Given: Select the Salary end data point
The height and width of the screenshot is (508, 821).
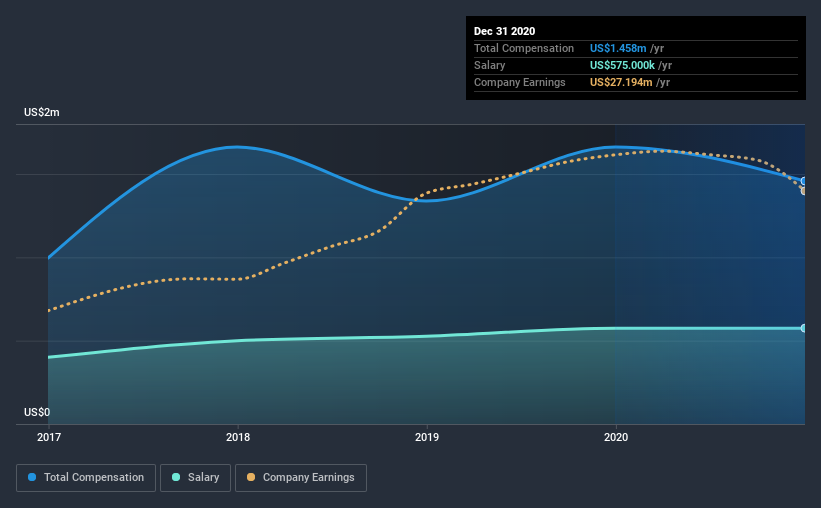Looking at the screenshot, I should coord(804,328).
